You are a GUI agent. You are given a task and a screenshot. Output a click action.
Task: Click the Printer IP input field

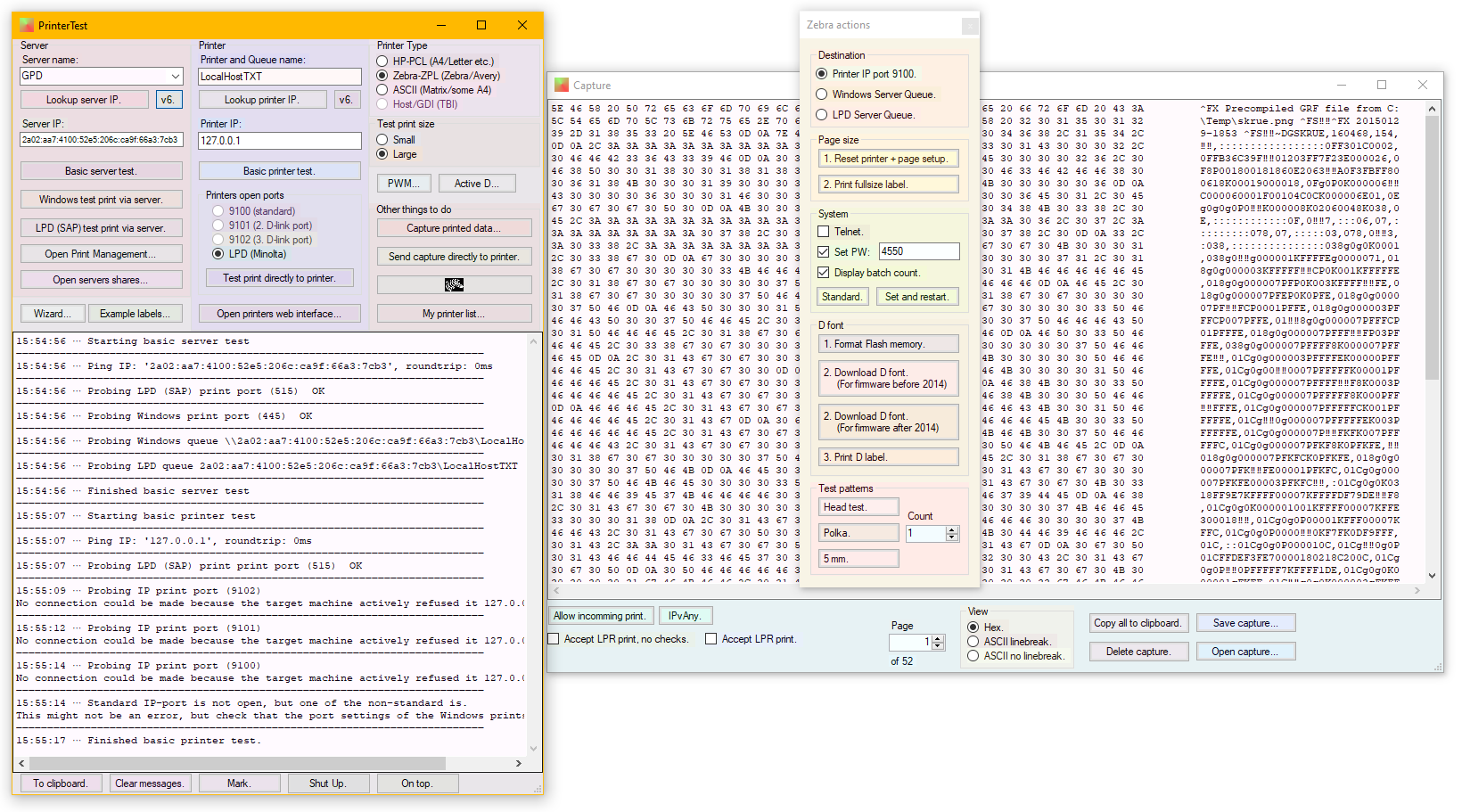280,141
